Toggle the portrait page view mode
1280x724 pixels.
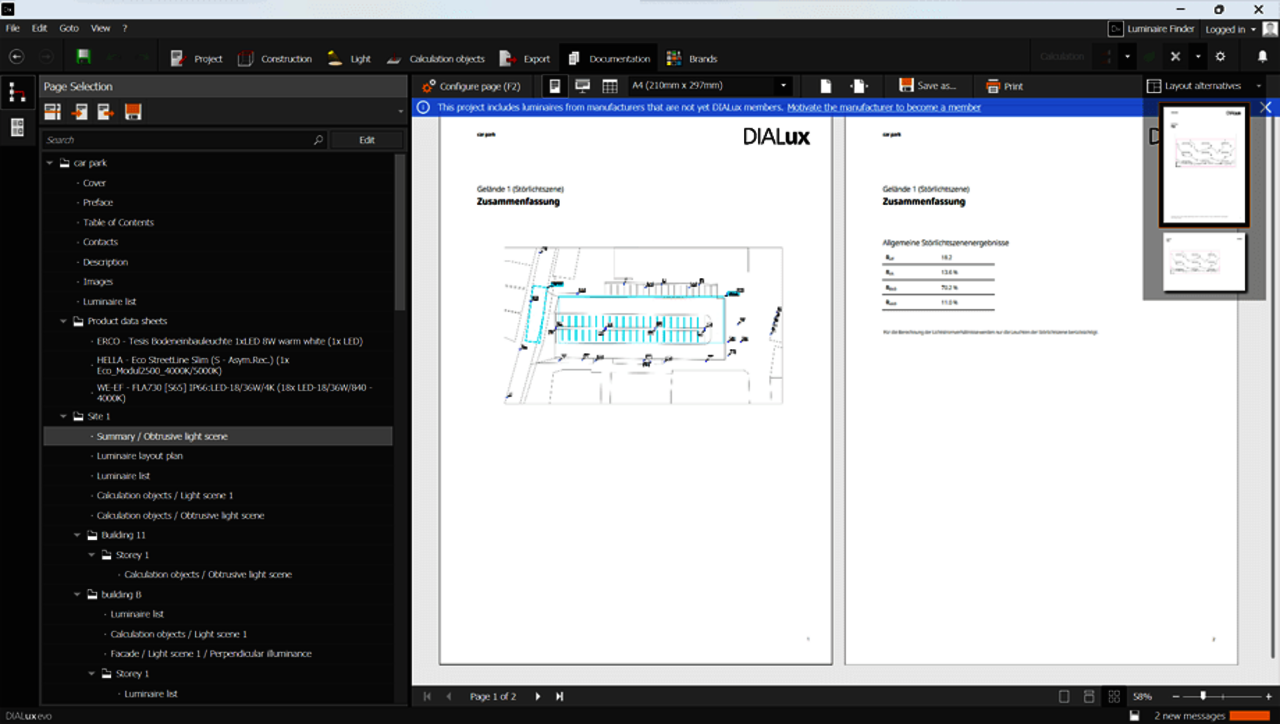[x=554, y=86]
